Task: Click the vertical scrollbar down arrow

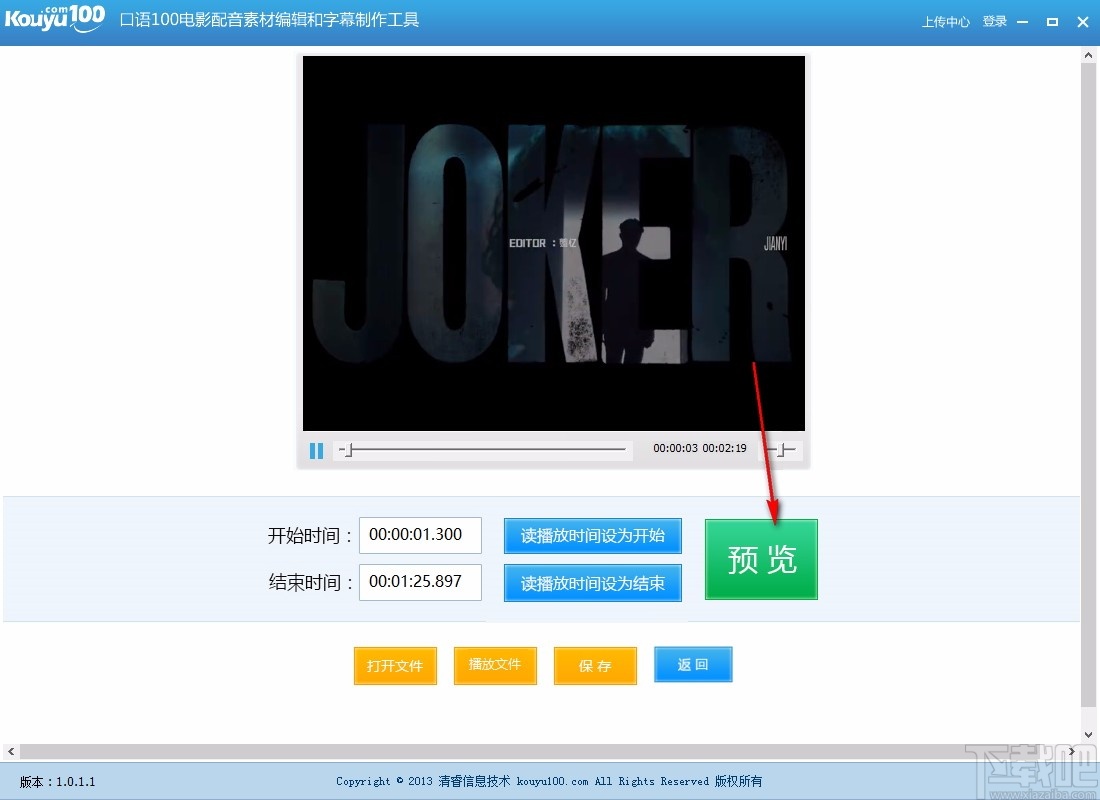Action: coord(1089,735)
